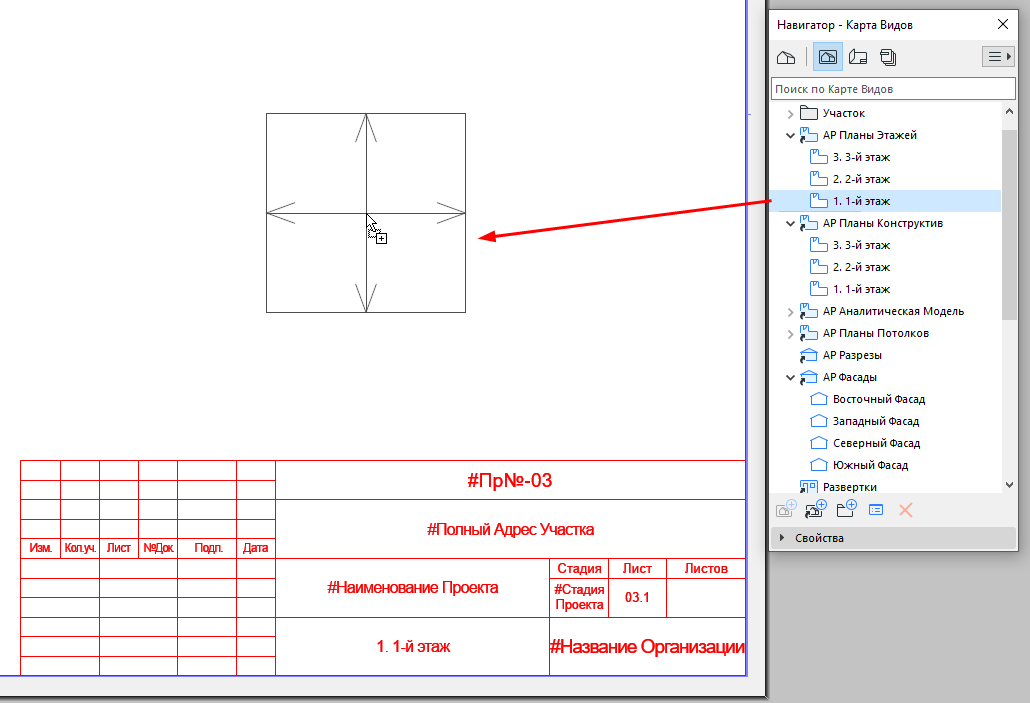Screen dimensions: 1030x703
Task: Click the Изм. column header
Action: [41, 548]
